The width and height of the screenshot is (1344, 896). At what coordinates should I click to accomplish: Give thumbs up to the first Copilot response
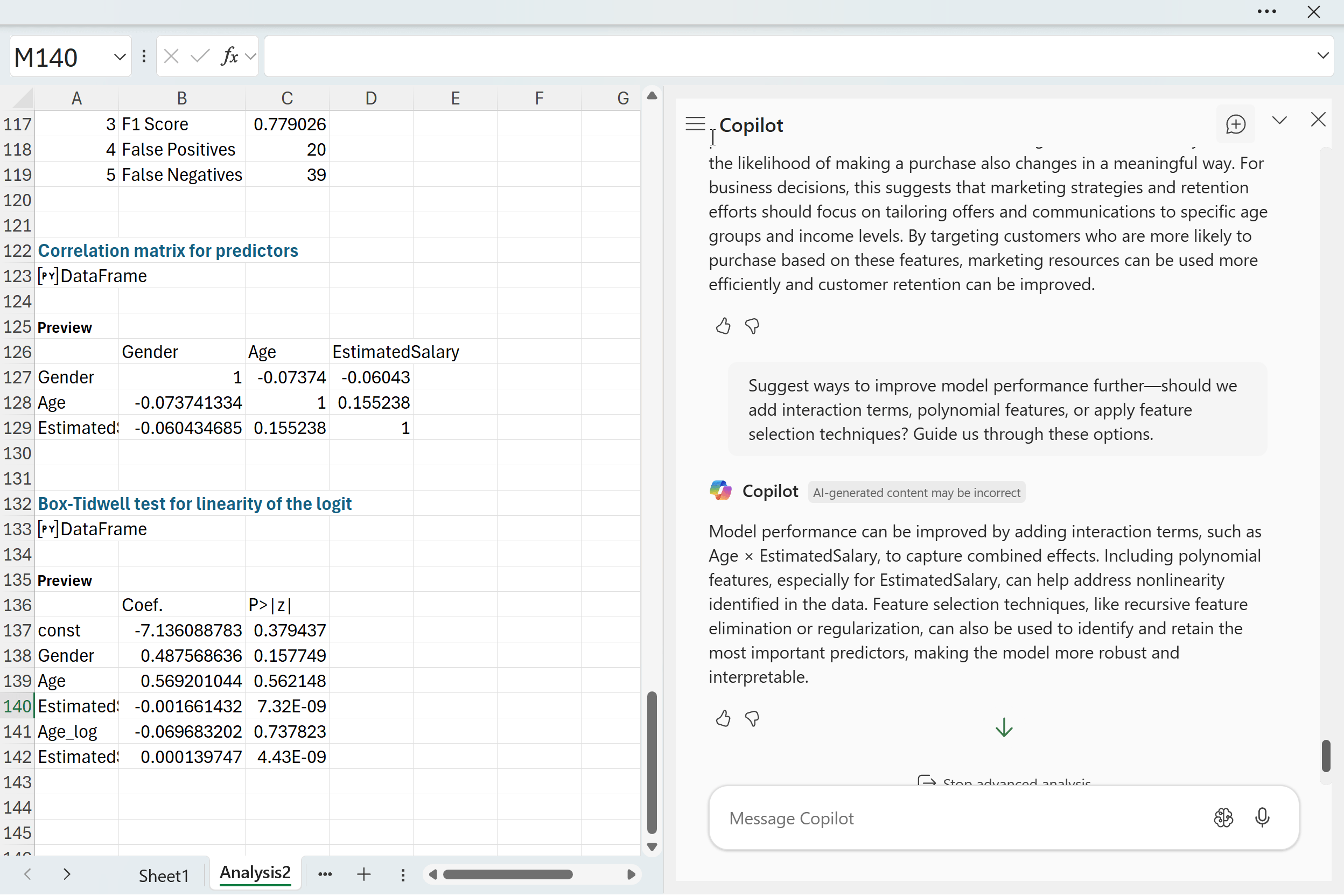click(723, 326)
